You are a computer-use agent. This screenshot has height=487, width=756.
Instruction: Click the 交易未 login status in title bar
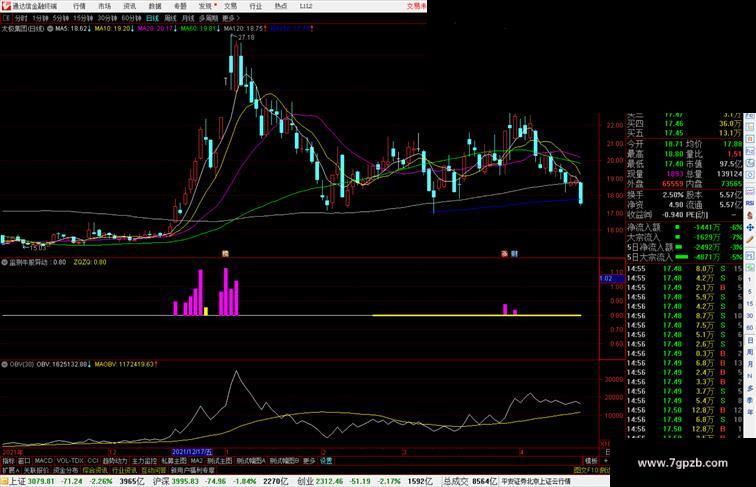(x=417, y=6)
